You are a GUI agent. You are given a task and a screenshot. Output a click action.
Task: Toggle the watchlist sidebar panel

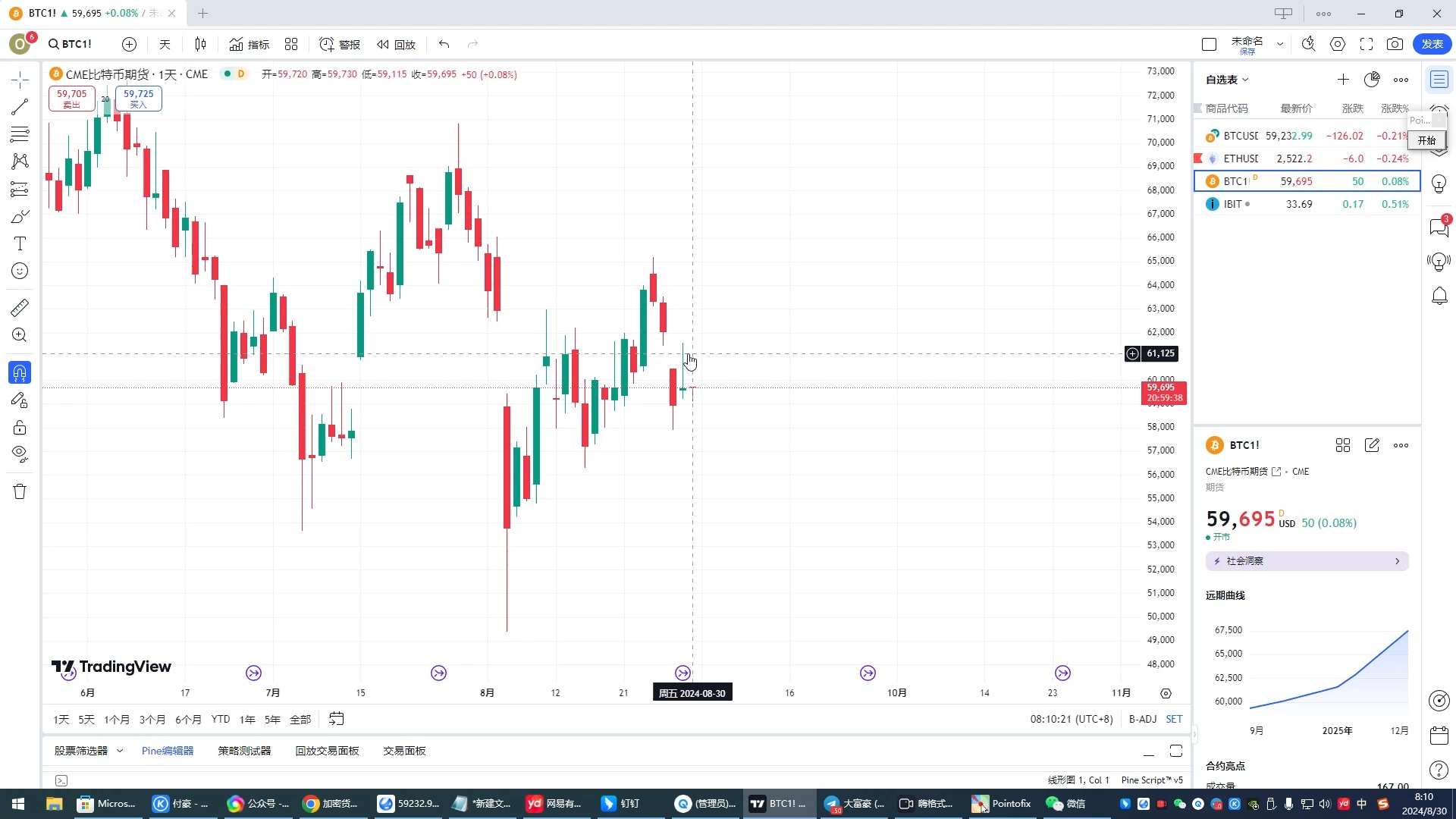1439,80
